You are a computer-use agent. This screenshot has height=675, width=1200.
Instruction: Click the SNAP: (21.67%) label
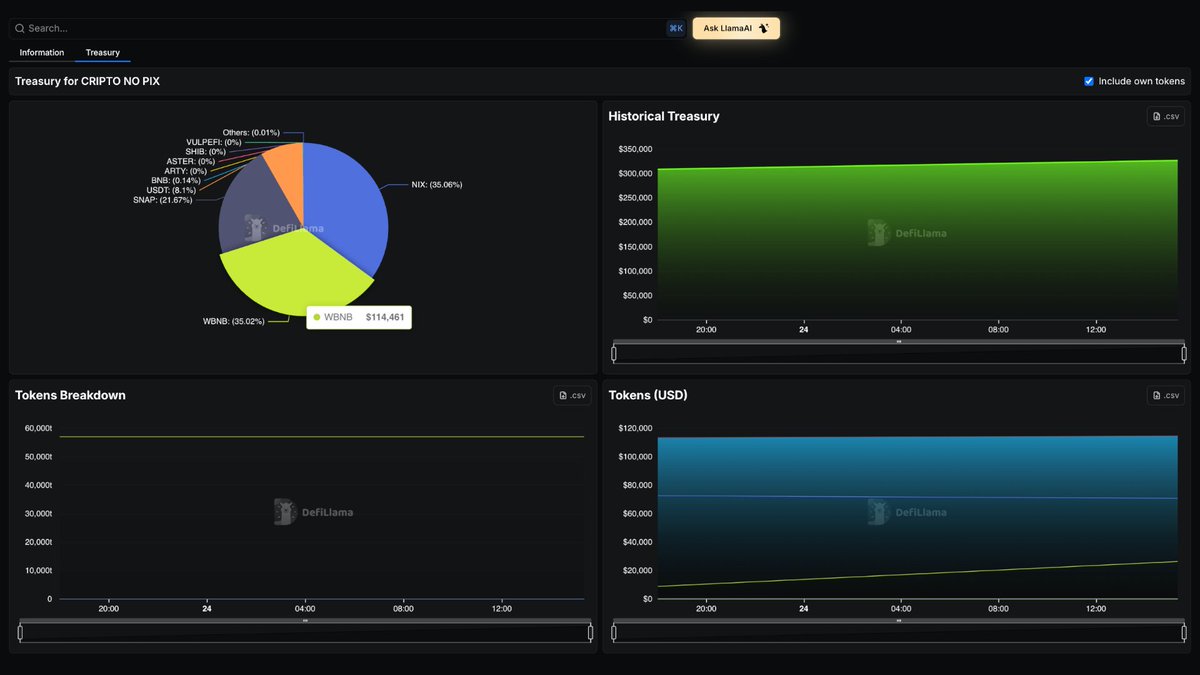[x=162, y=200]
